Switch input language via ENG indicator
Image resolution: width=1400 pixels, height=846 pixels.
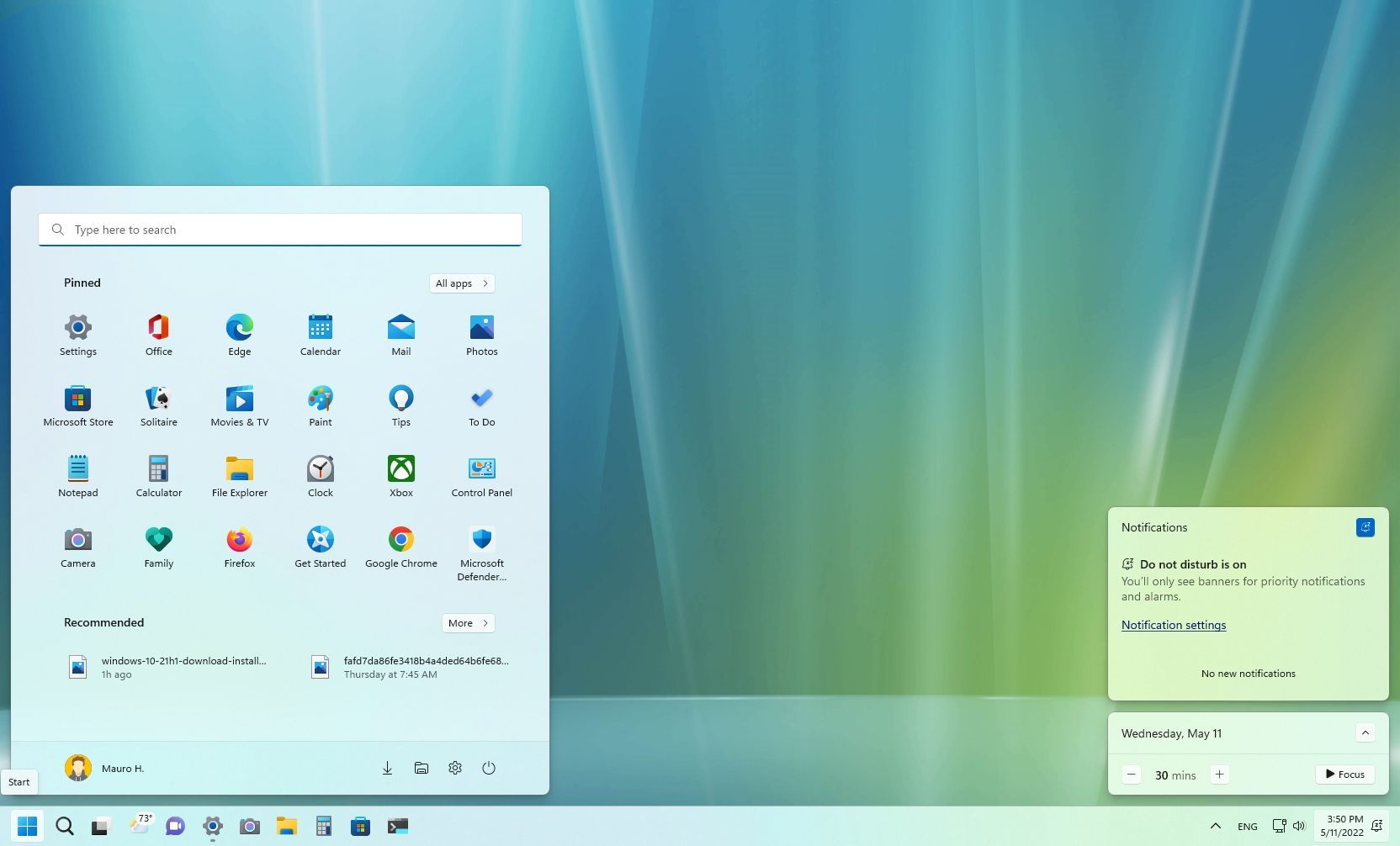click(x=1248, y=826)
